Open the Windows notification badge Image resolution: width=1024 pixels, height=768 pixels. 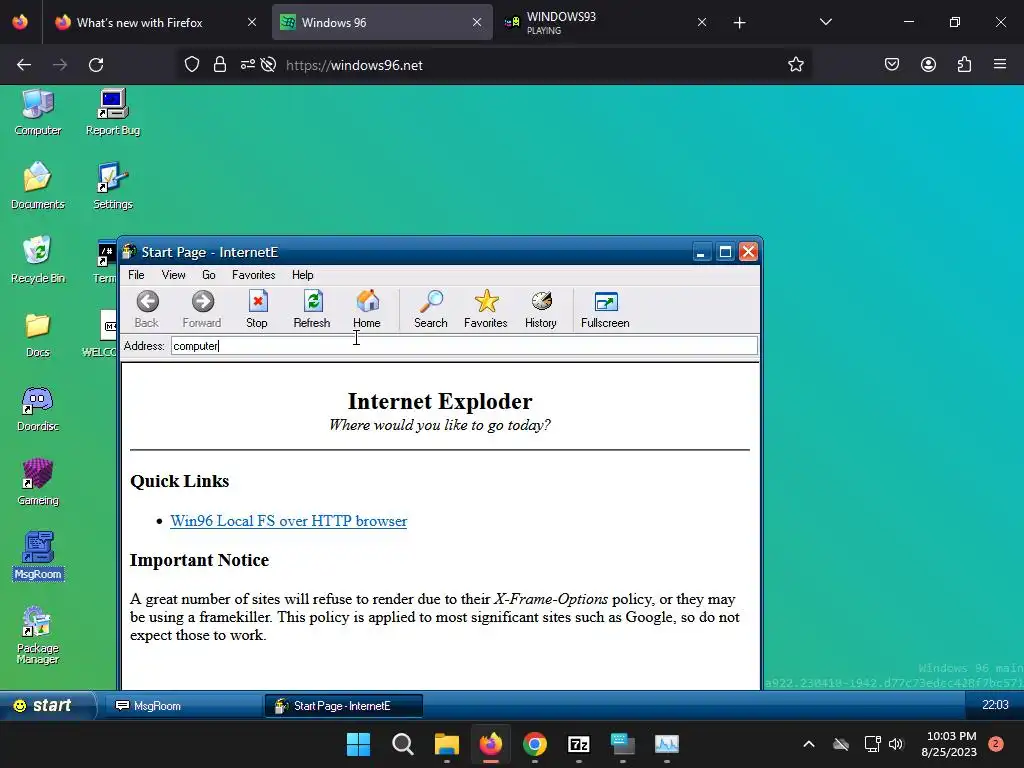[995, 744]
